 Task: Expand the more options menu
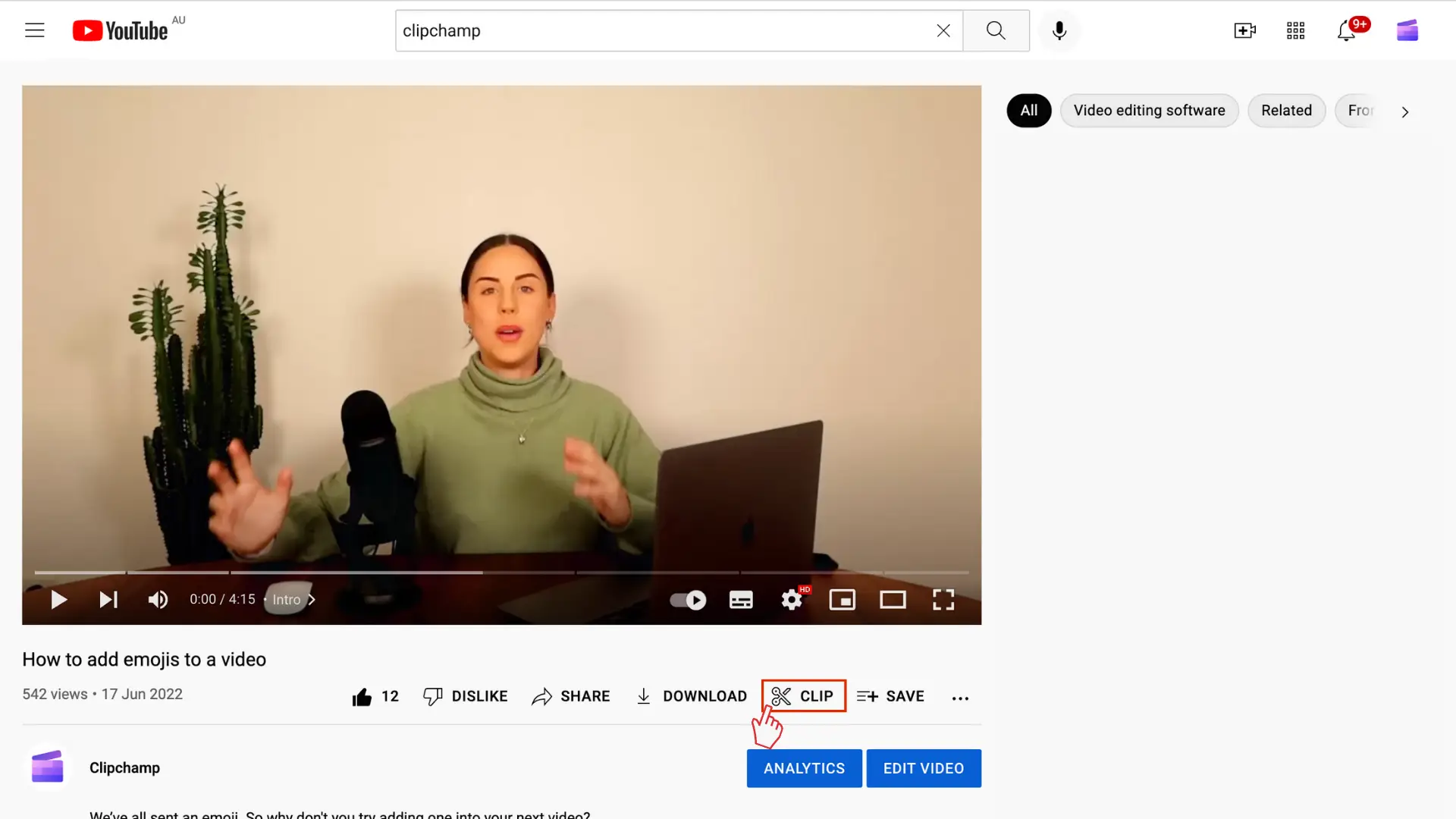point(958,696)
